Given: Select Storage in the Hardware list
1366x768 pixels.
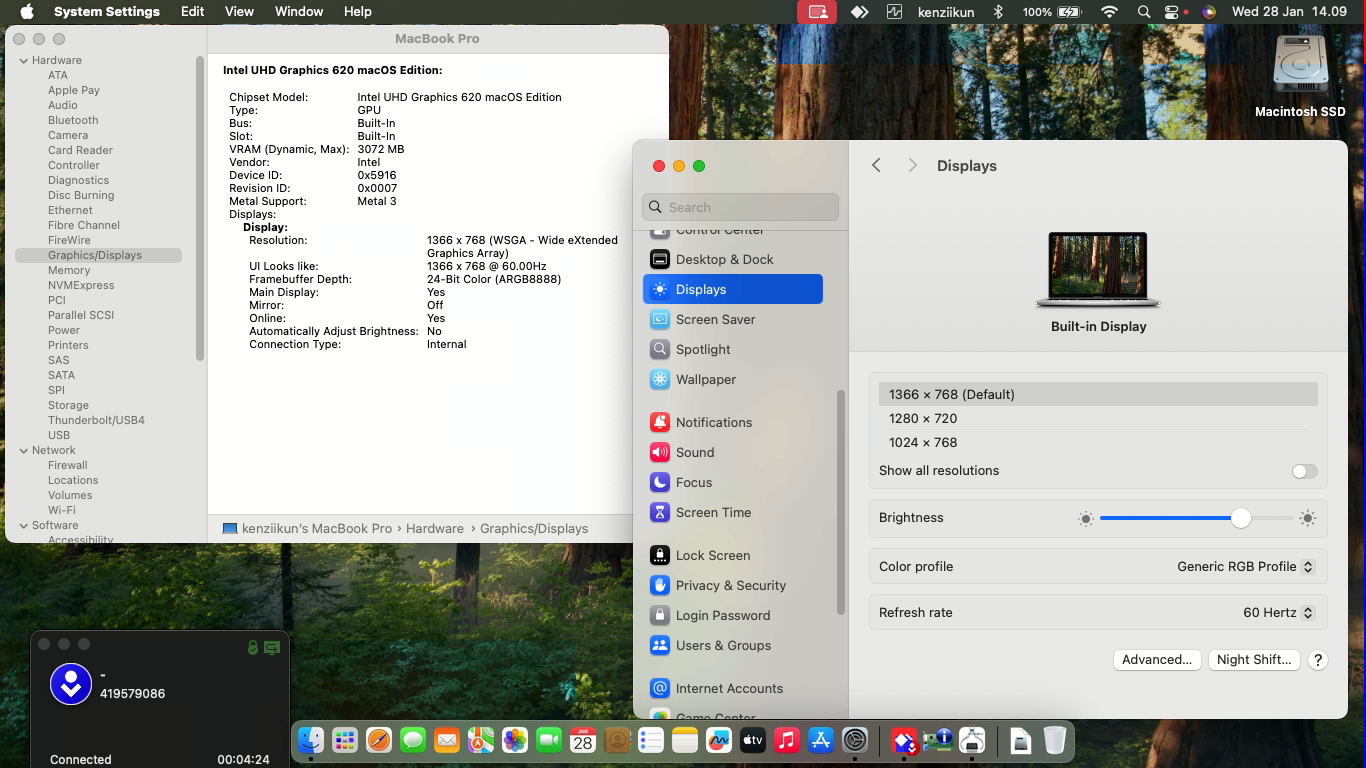Looking at the screenshot, I should (x=68, y=405).
